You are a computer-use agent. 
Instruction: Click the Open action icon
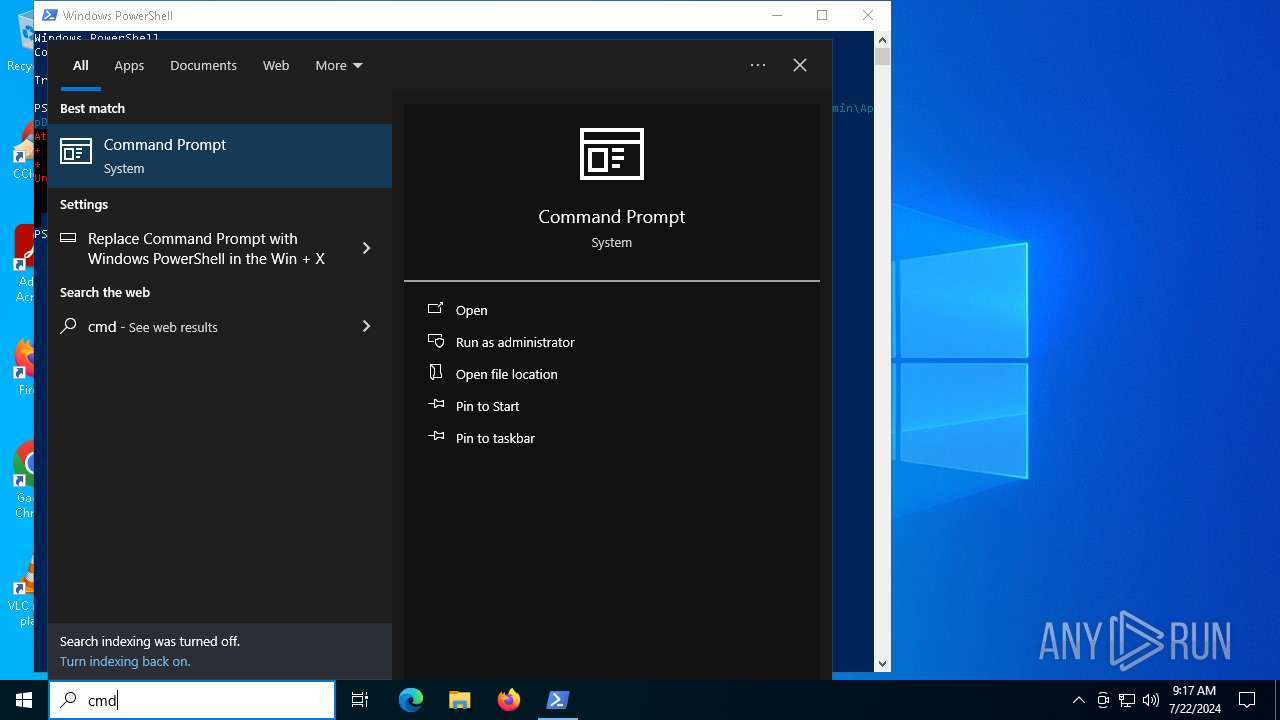tap(436, 309)
